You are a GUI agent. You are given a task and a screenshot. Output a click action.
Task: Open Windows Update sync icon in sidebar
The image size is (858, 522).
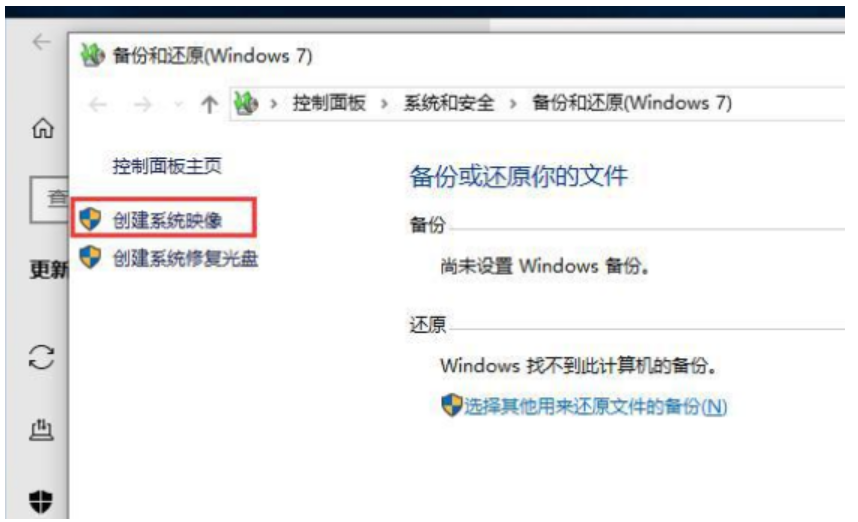[x=41, y=357]
